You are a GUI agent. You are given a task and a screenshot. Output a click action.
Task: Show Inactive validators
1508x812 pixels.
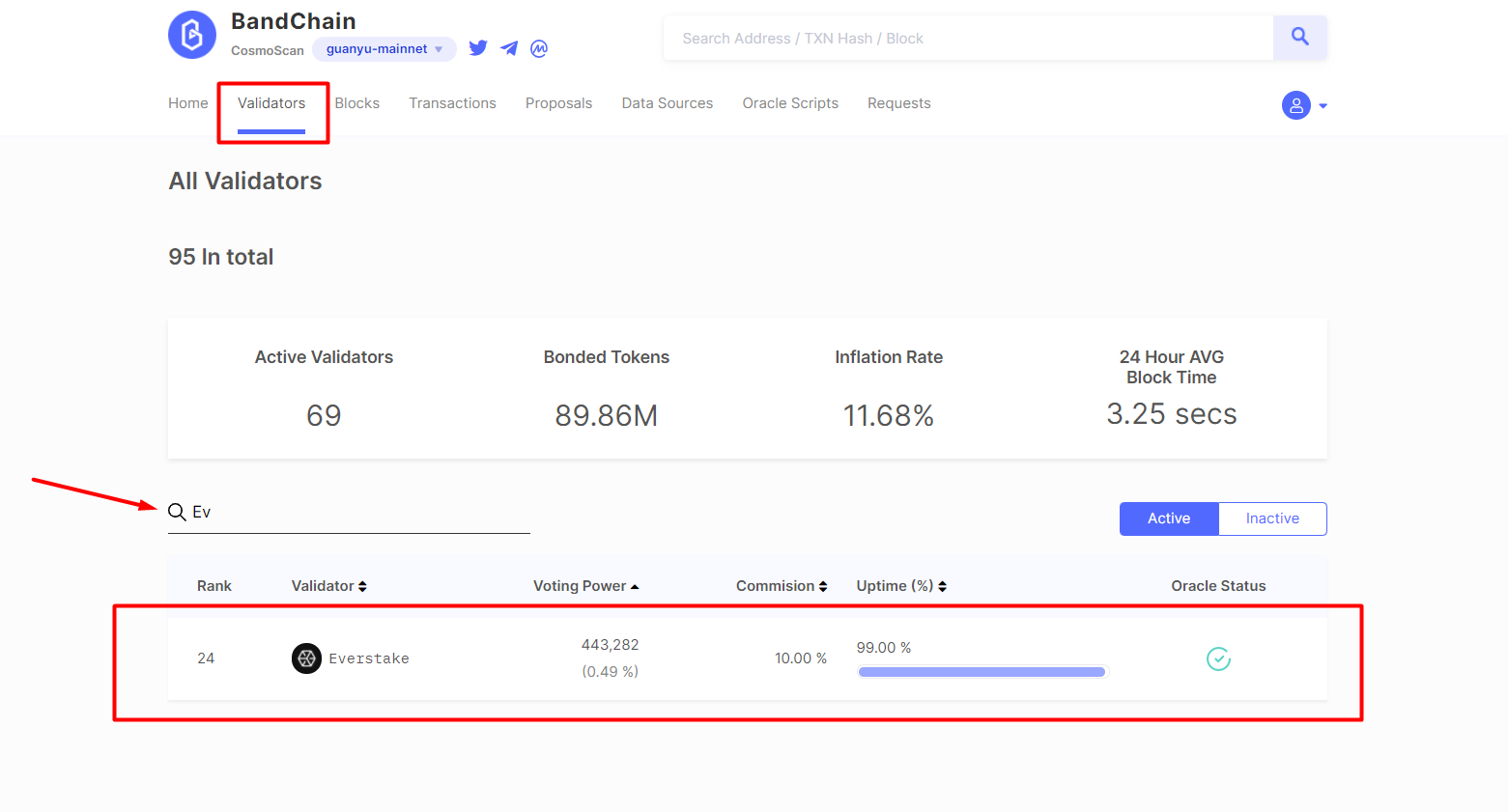point(1272,518)
